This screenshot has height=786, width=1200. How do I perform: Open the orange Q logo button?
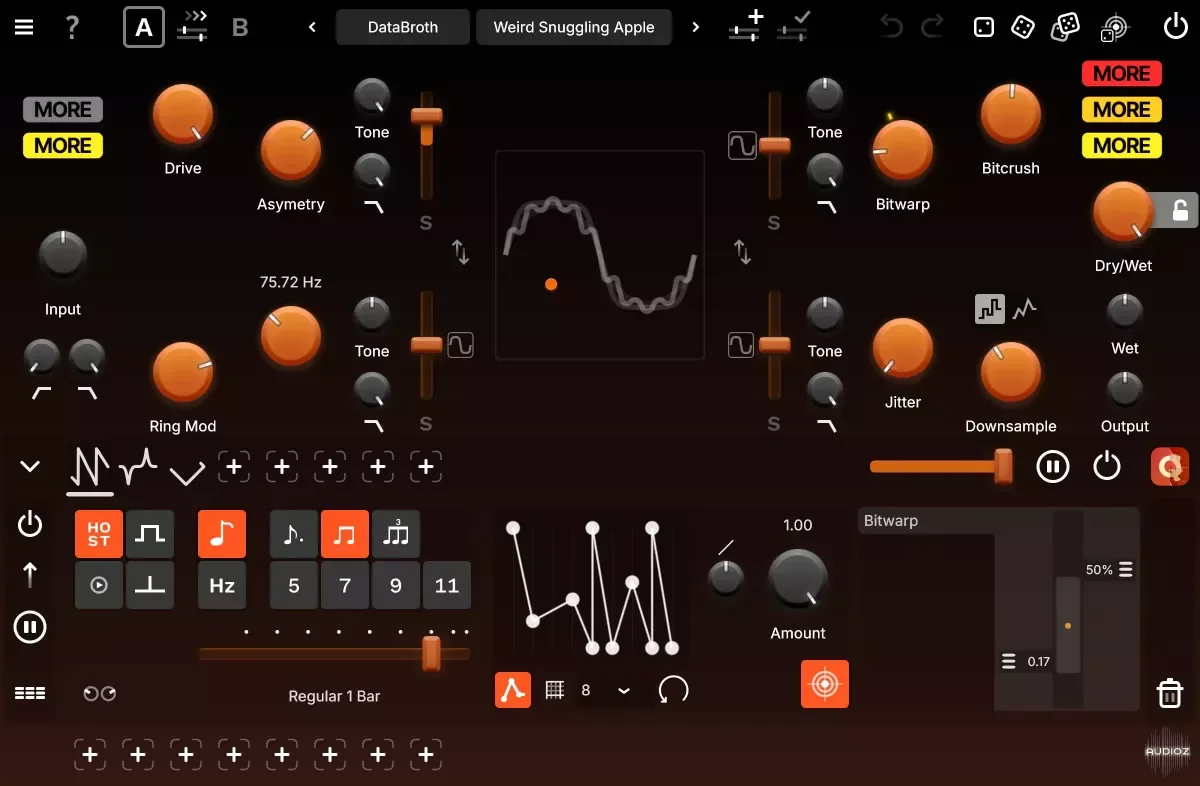pos(1170,466)
